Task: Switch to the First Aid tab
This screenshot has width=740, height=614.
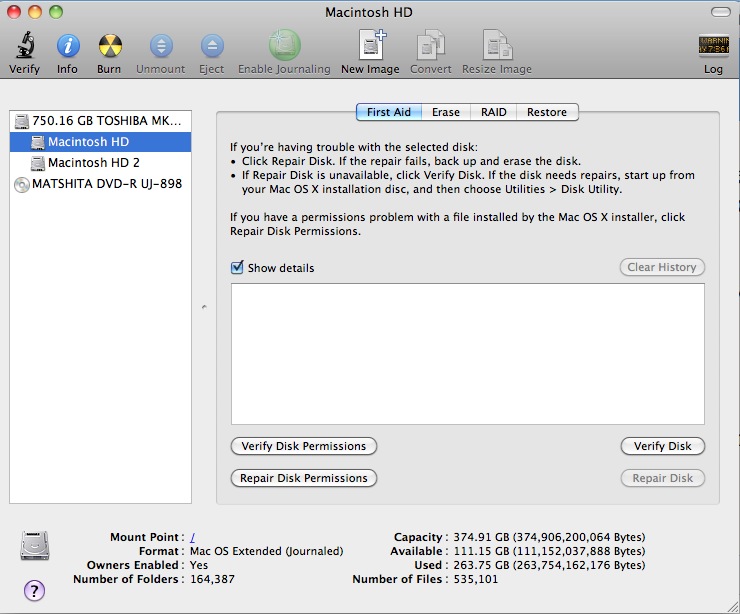Action: [x=389, y=112]
